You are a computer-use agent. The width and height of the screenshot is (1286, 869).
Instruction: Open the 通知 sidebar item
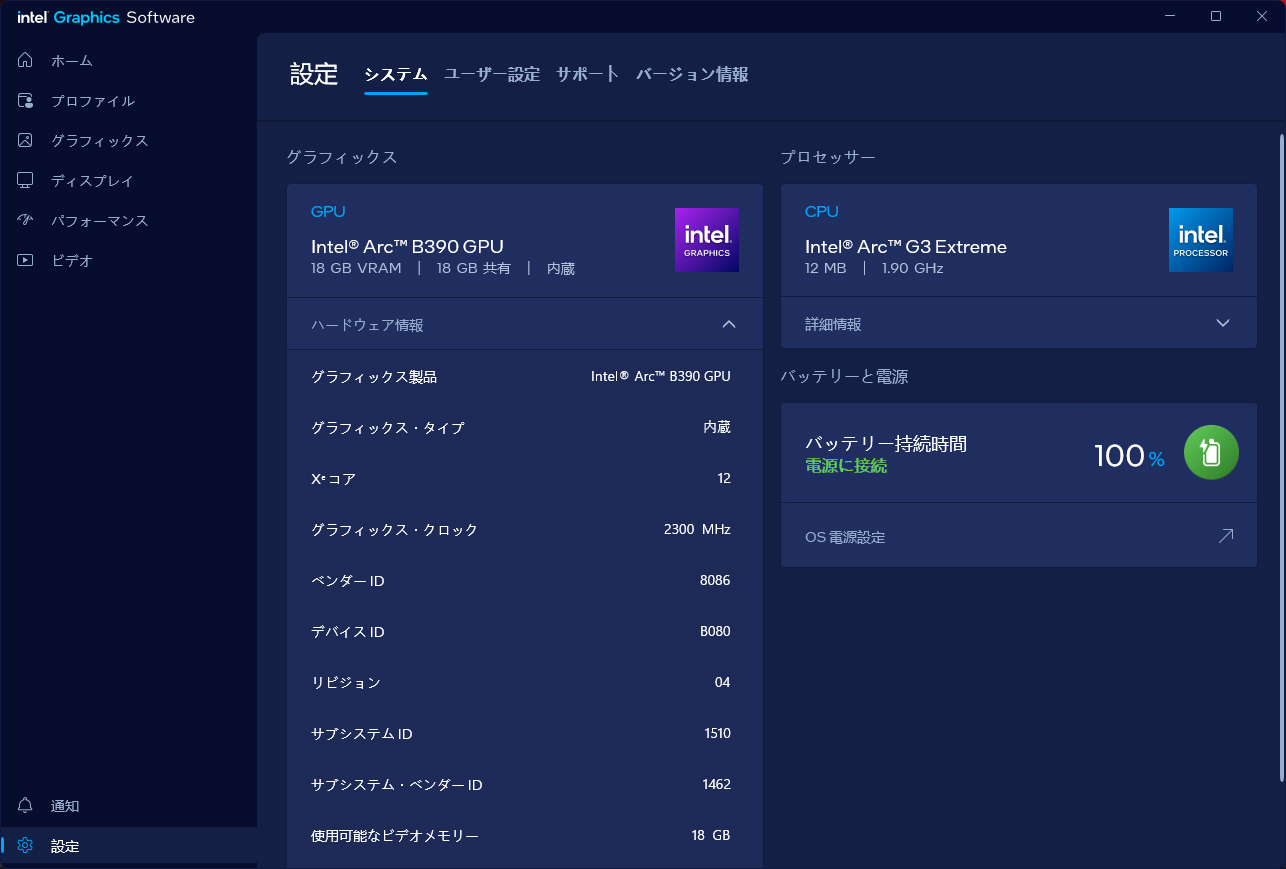(x=128, y=806)
